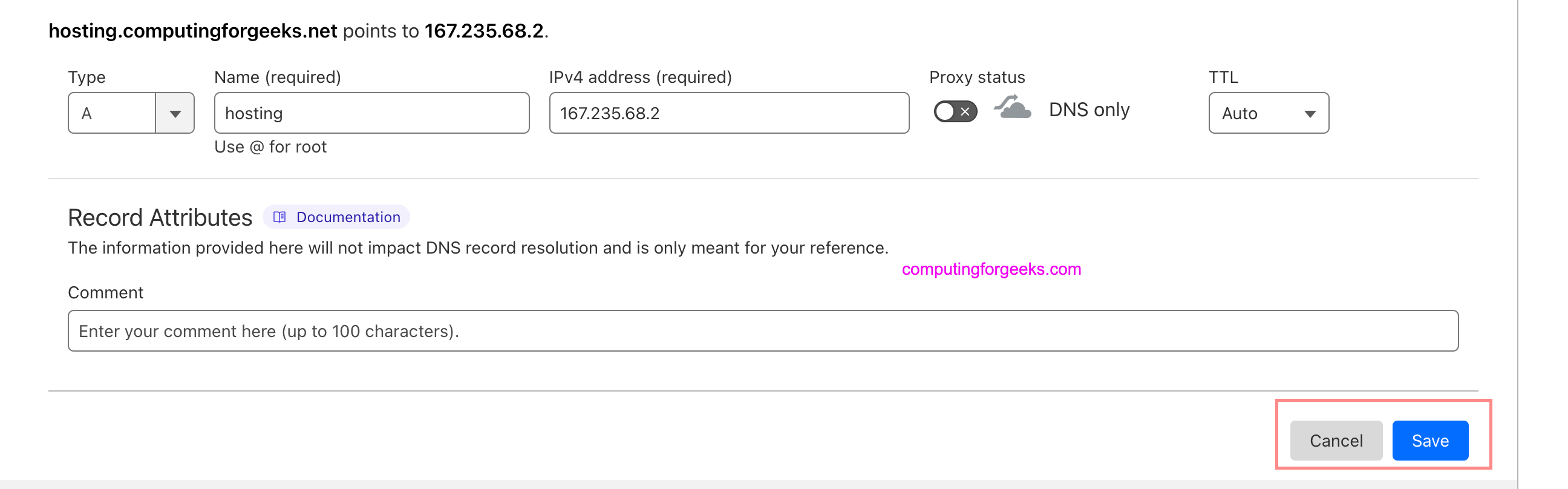Open the Type dropdown arrow
The width and height of the screenshot is (1568, 489).
coord(175,113)
